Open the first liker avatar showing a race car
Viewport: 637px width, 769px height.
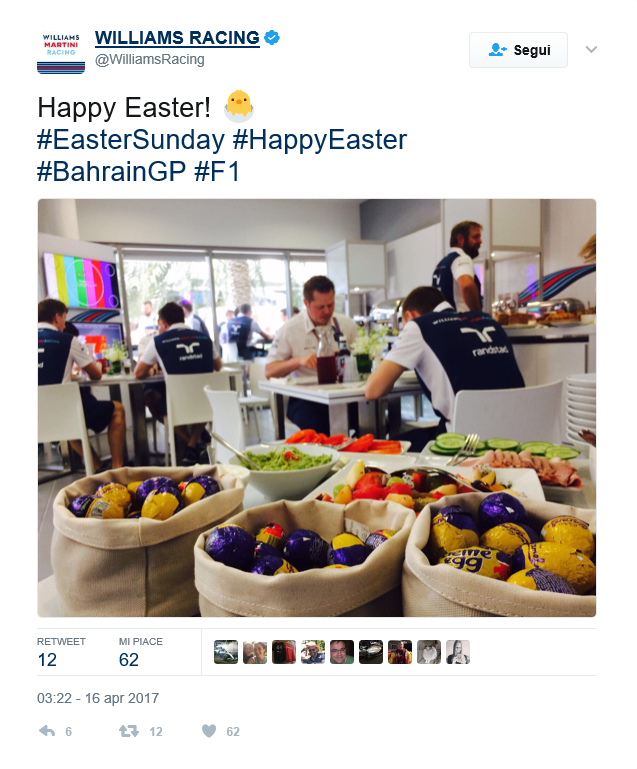pos(226,652)
